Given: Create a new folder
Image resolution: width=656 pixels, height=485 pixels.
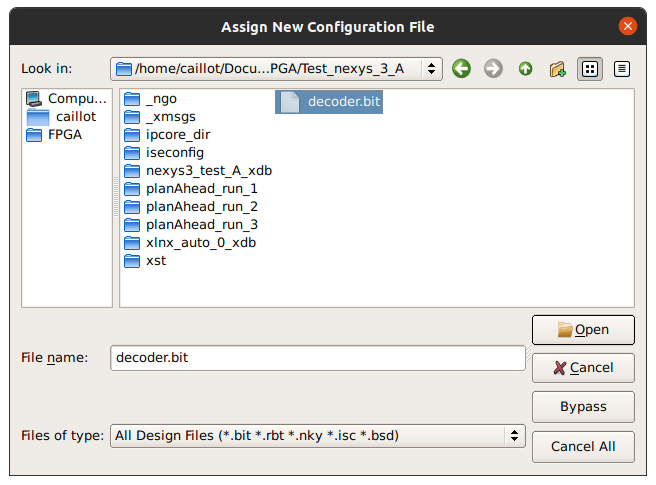Looking at the screenshot, I should (x=557, y=69).
